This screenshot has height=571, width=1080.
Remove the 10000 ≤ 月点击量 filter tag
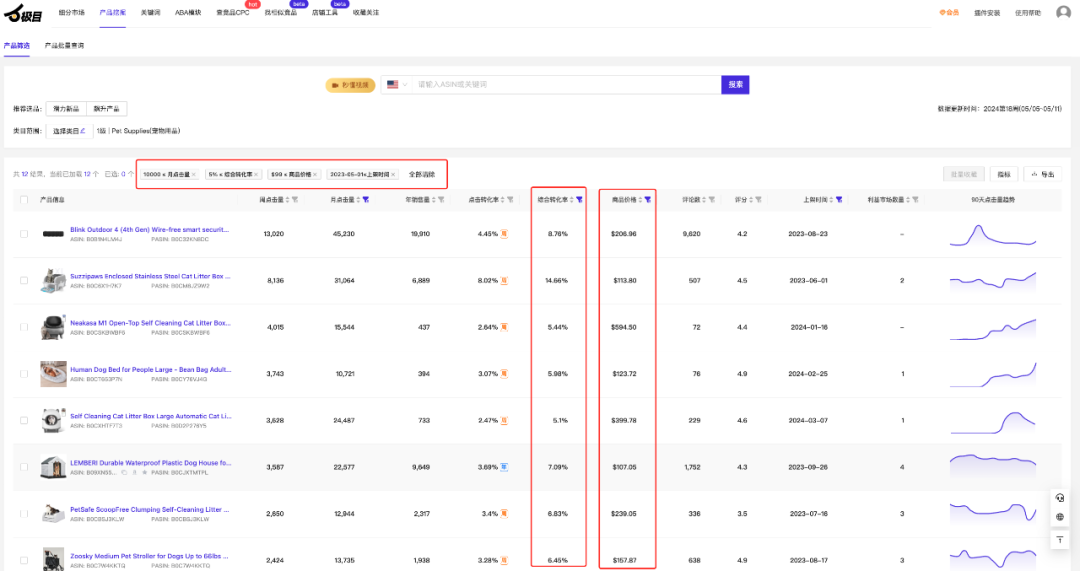[x=194, y=174]
